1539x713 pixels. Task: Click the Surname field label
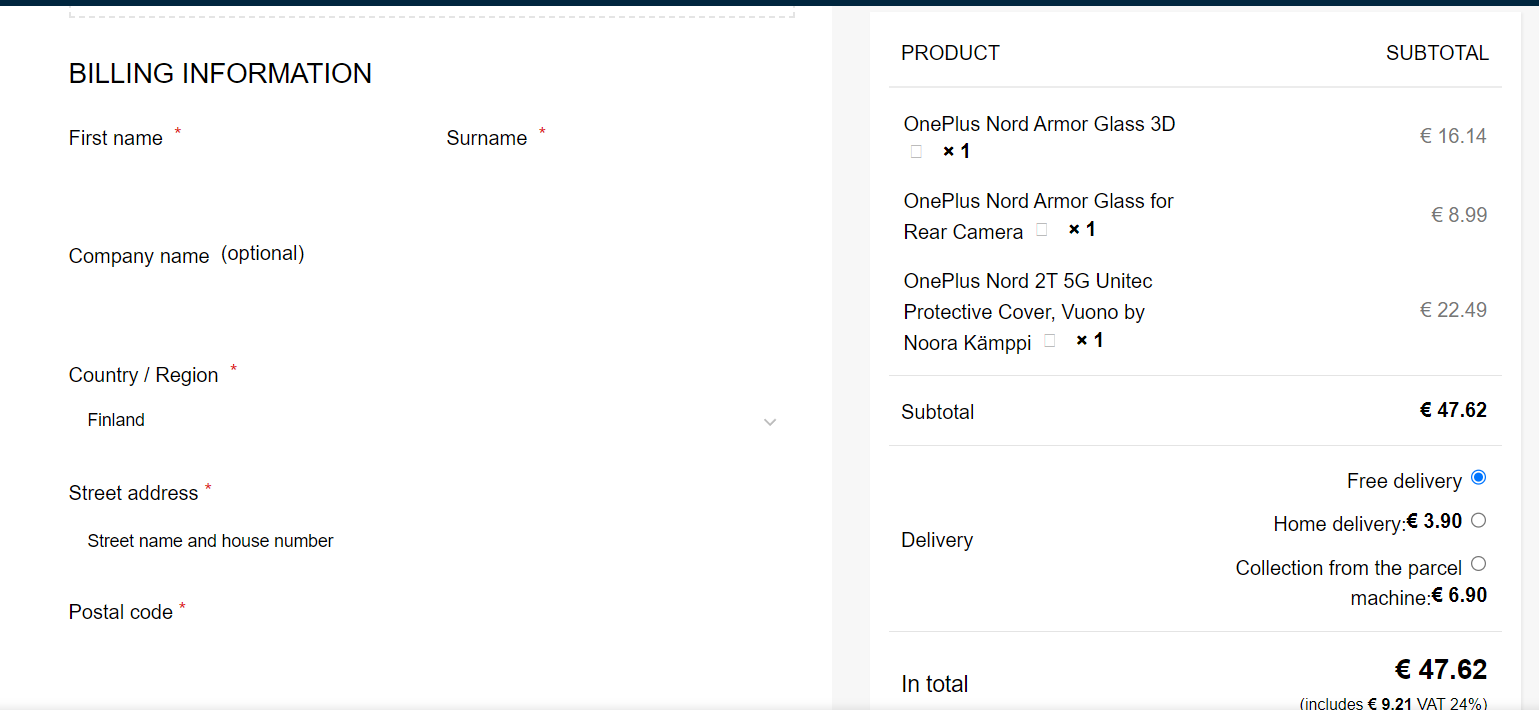(487, 139)
